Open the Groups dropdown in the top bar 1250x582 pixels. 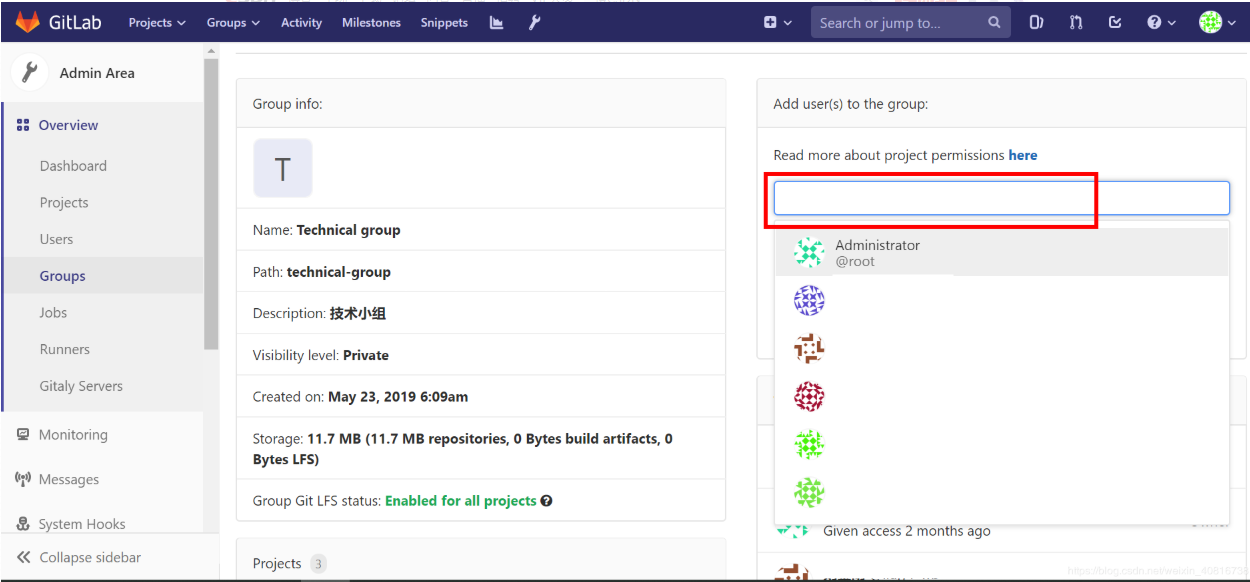point(233,22)
